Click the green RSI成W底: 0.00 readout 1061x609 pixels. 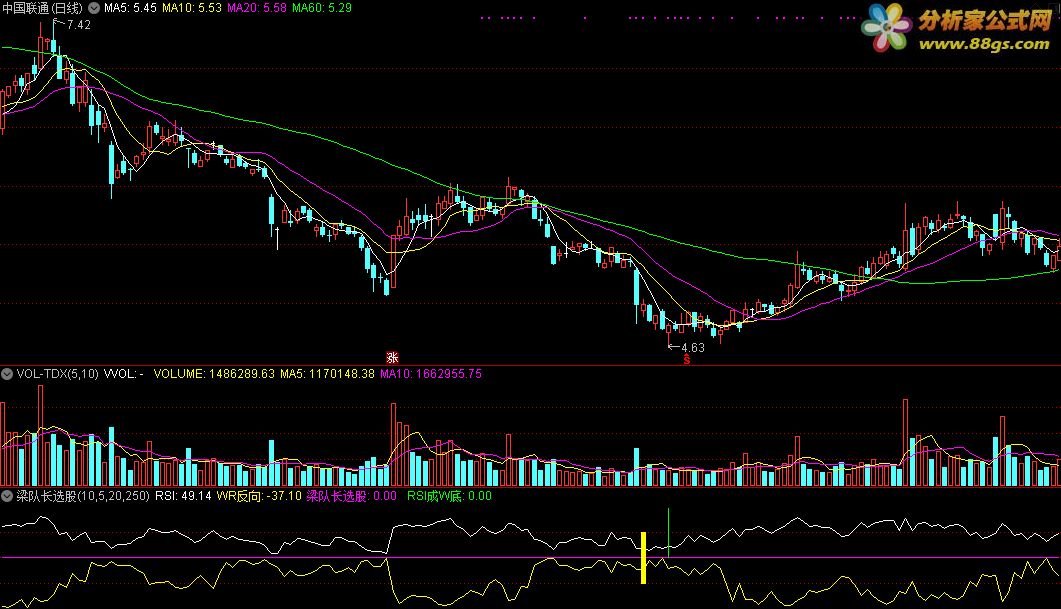(x=449, y=497)
